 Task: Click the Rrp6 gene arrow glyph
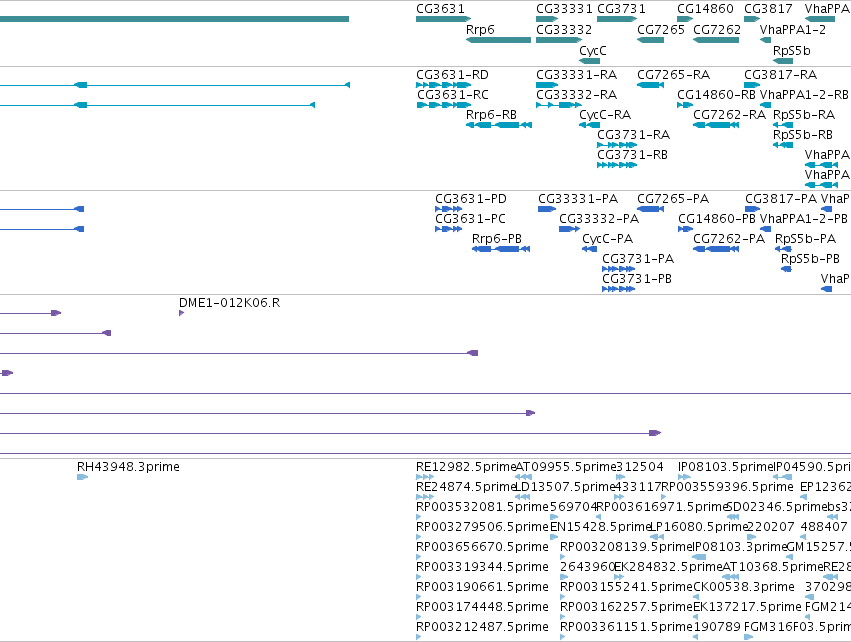tap(498, 40)
